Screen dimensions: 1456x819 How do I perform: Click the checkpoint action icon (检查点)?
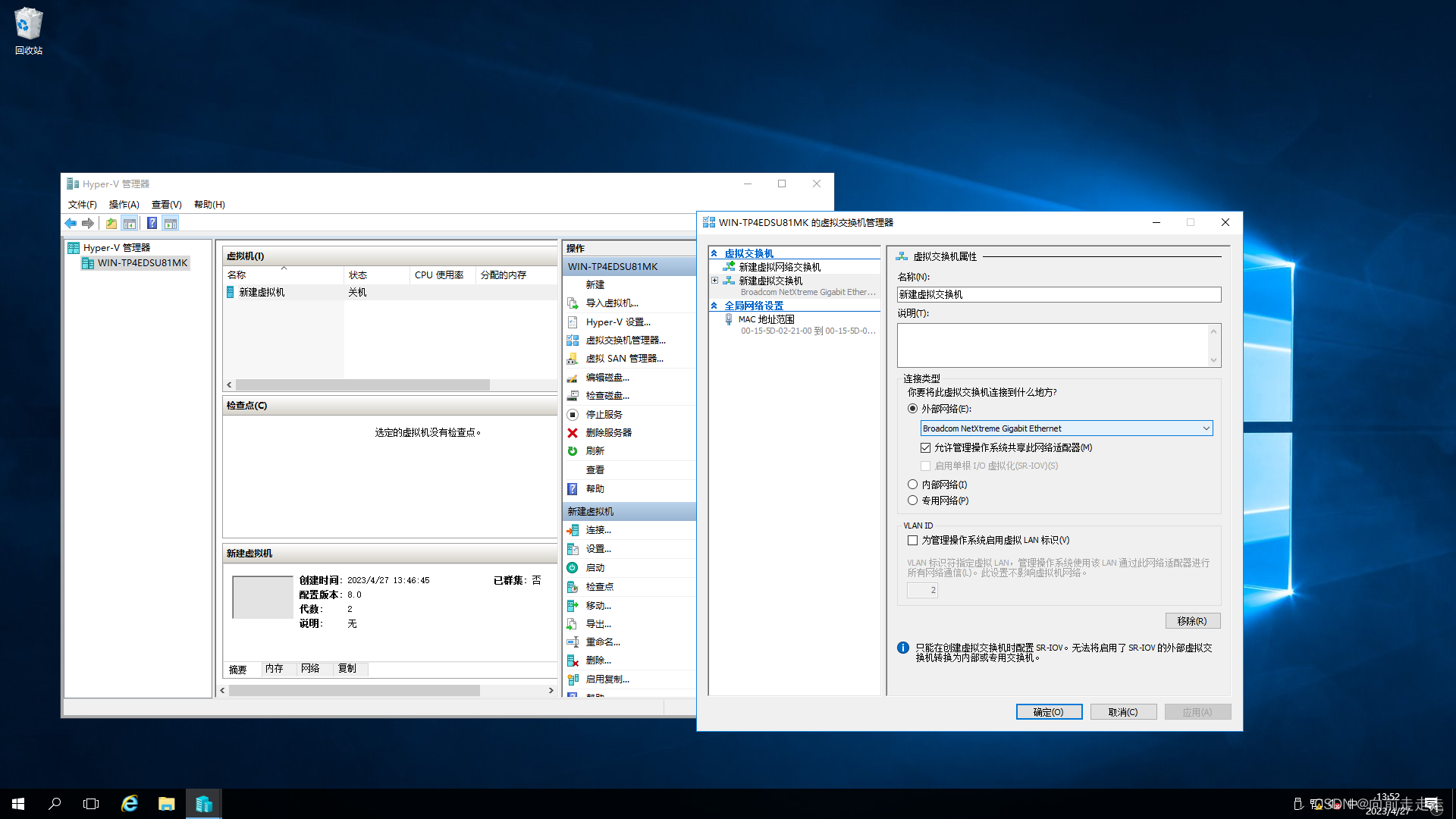(x=573, y=586)
